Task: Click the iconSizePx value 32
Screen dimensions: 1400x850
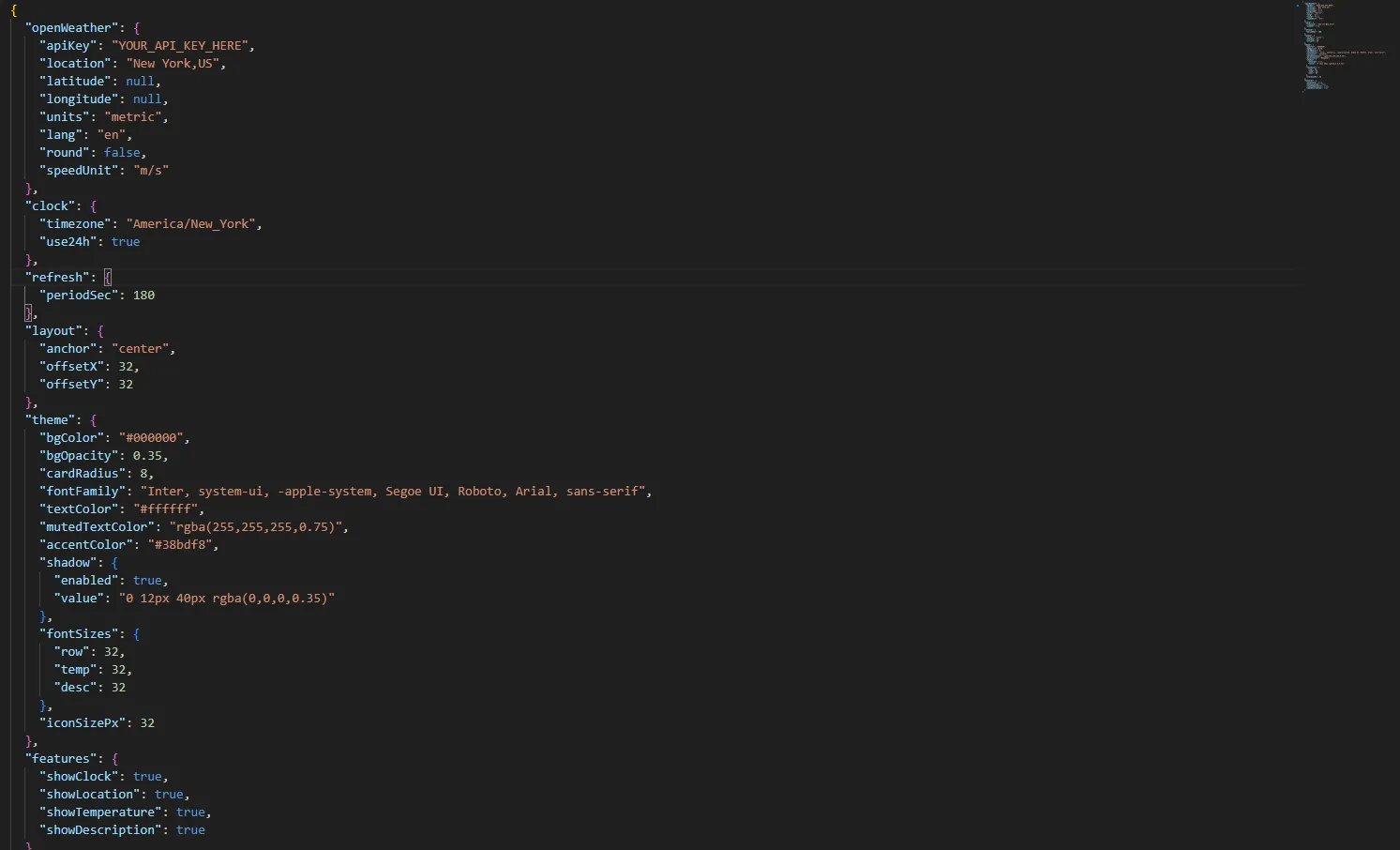Action: click(146, 722)
